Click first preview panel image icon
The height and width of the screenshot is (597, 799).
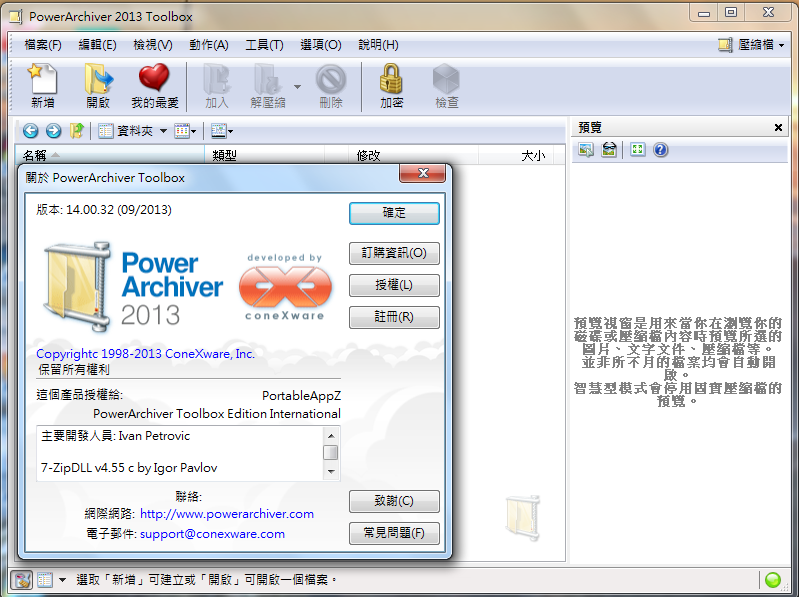tap(585, 150)
